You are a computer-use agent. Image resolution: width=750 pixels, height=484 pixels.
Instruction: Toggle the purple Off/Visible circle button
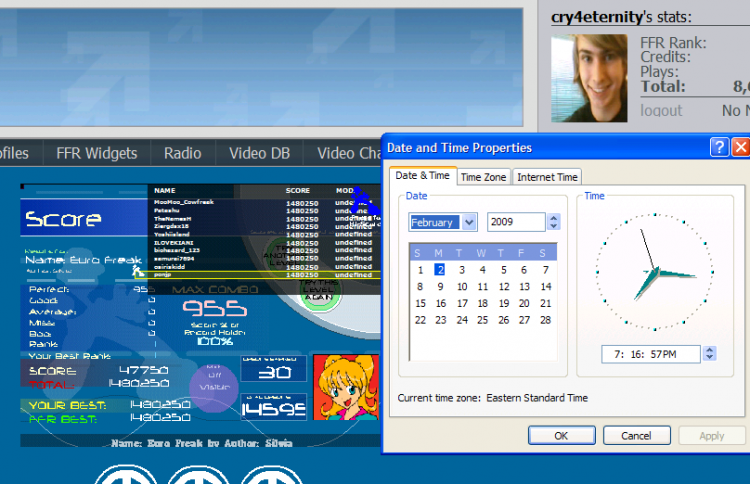click(214, 387)
